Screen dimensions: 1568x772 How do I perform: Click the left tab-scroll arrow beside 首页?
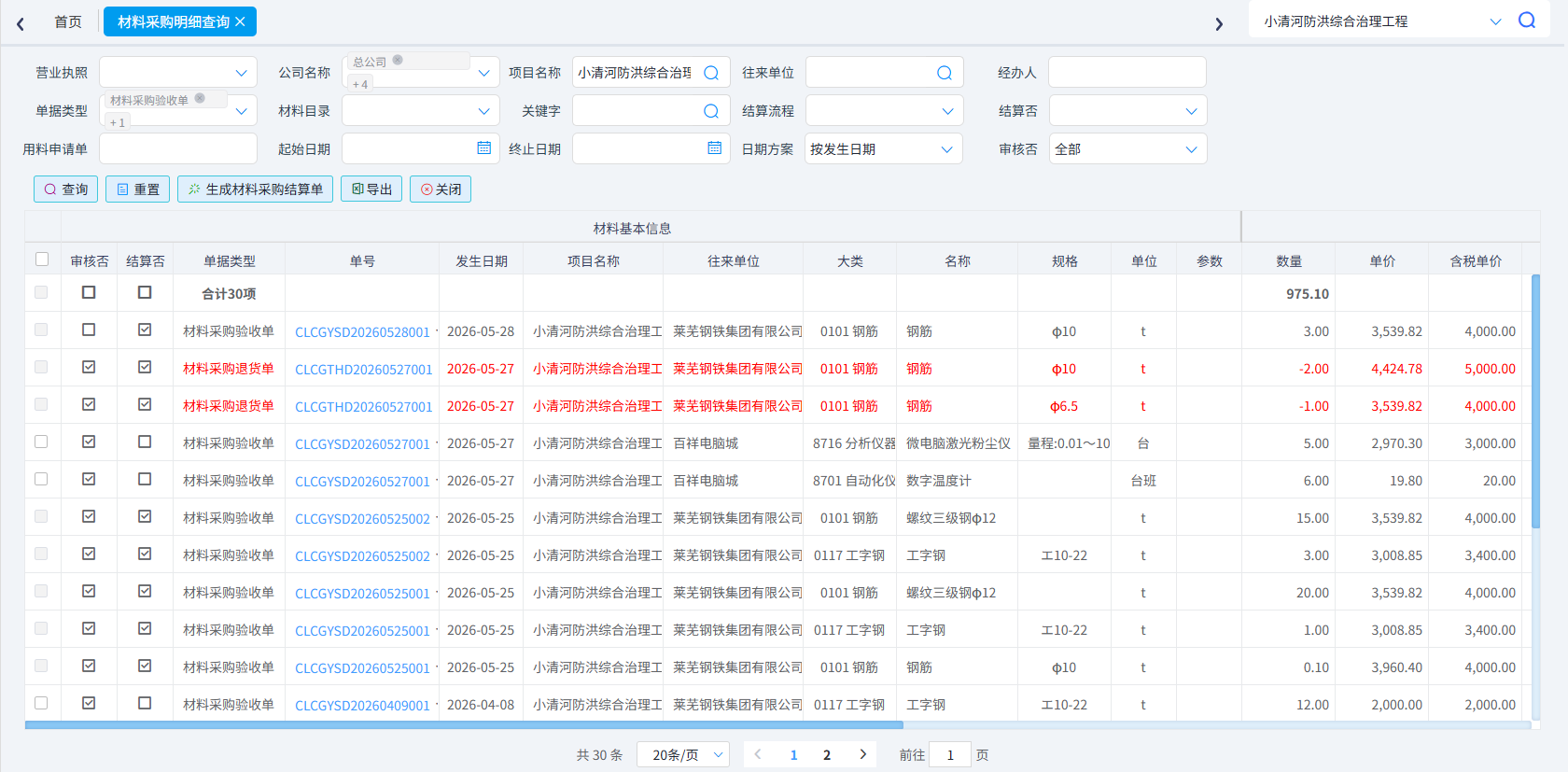[21, 23]
